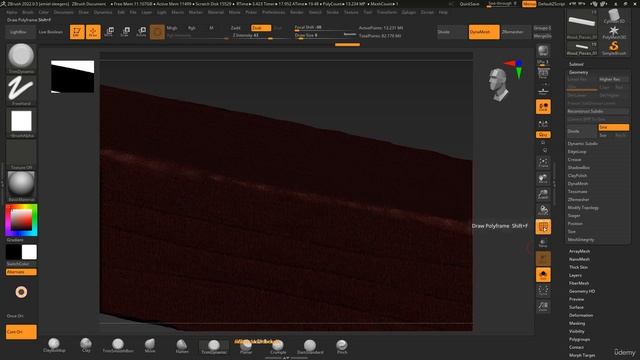Collapse the Geometry subpalette header
The image size is (640, 360).
(579, 72)
